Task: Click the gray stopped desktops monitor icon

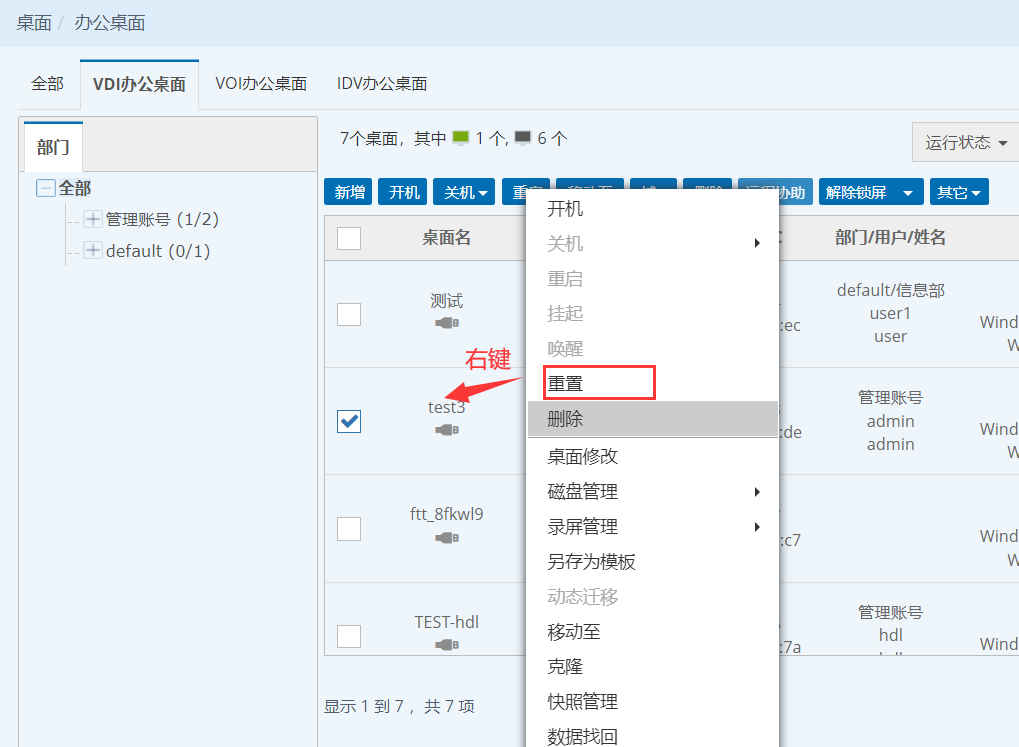Action: click(523, 139)
